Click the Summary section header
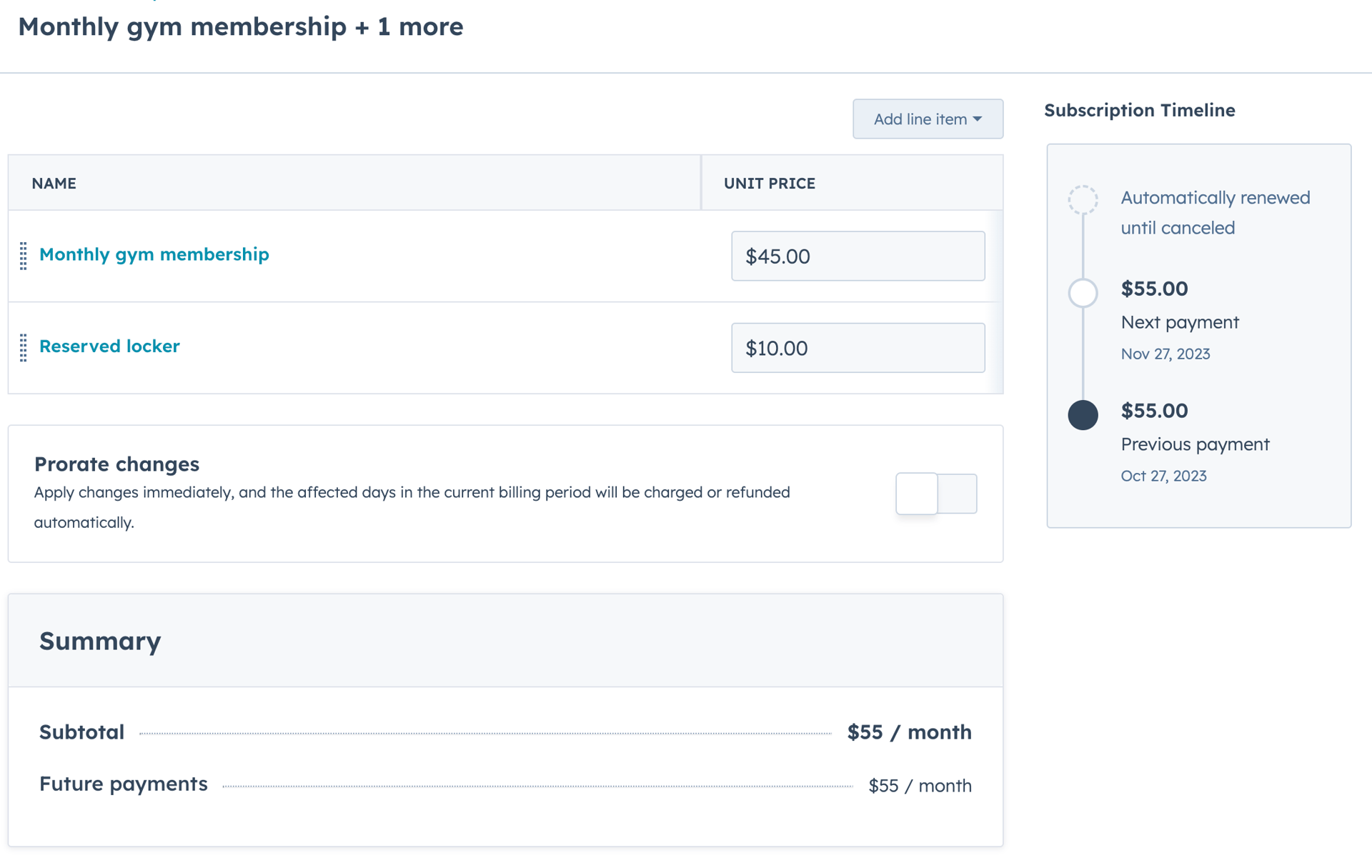 [x=100, y=641]
